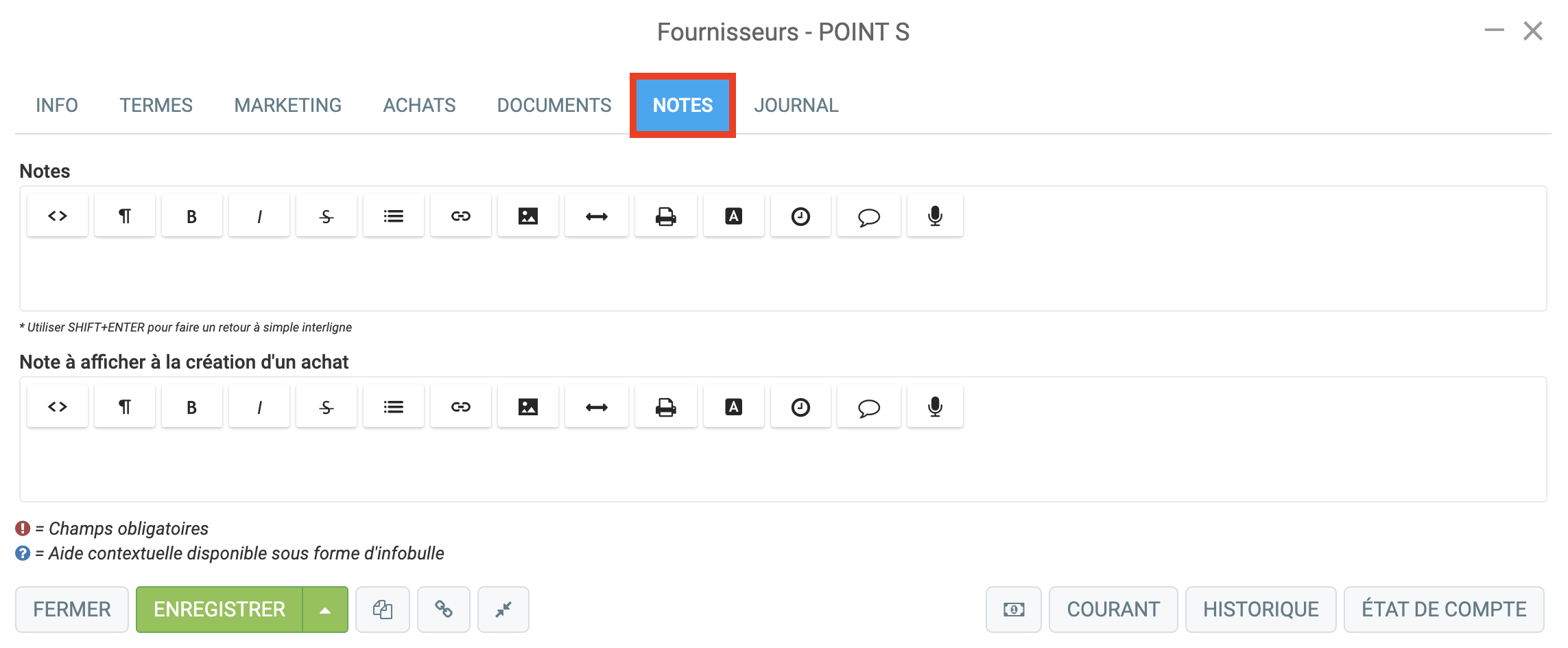Italicize text in purchase note editor
Screen dimensions: 1568x648
pyautogui.click(x=259, y=407)
